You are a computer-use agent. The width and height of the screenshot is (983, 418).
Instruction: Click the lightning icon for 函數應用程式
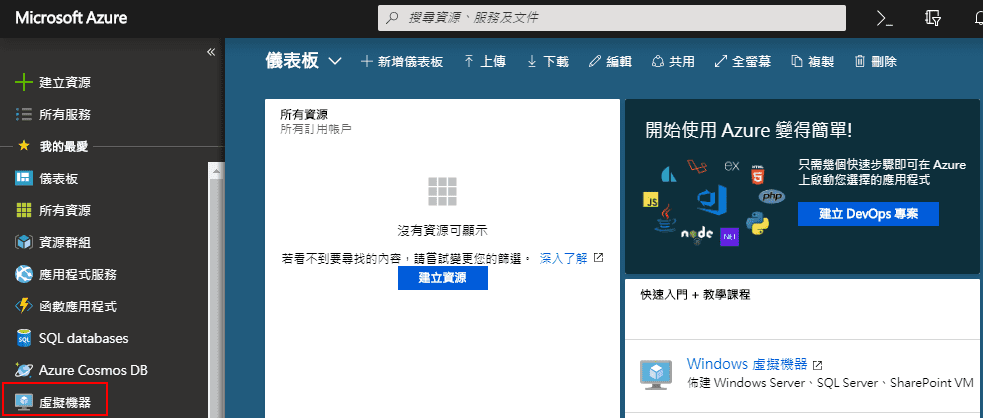[24, 306]
